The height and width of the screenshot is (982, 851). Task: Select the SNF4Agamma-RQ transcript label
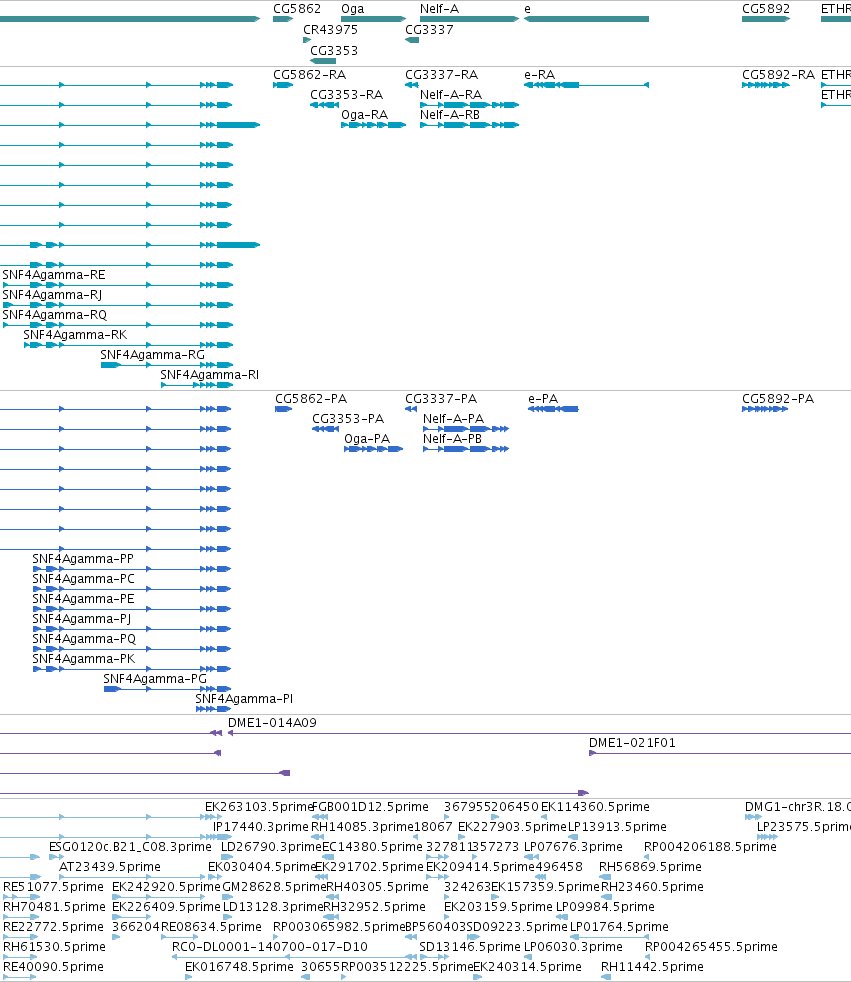pyautogui.click(x=54, y=315)
